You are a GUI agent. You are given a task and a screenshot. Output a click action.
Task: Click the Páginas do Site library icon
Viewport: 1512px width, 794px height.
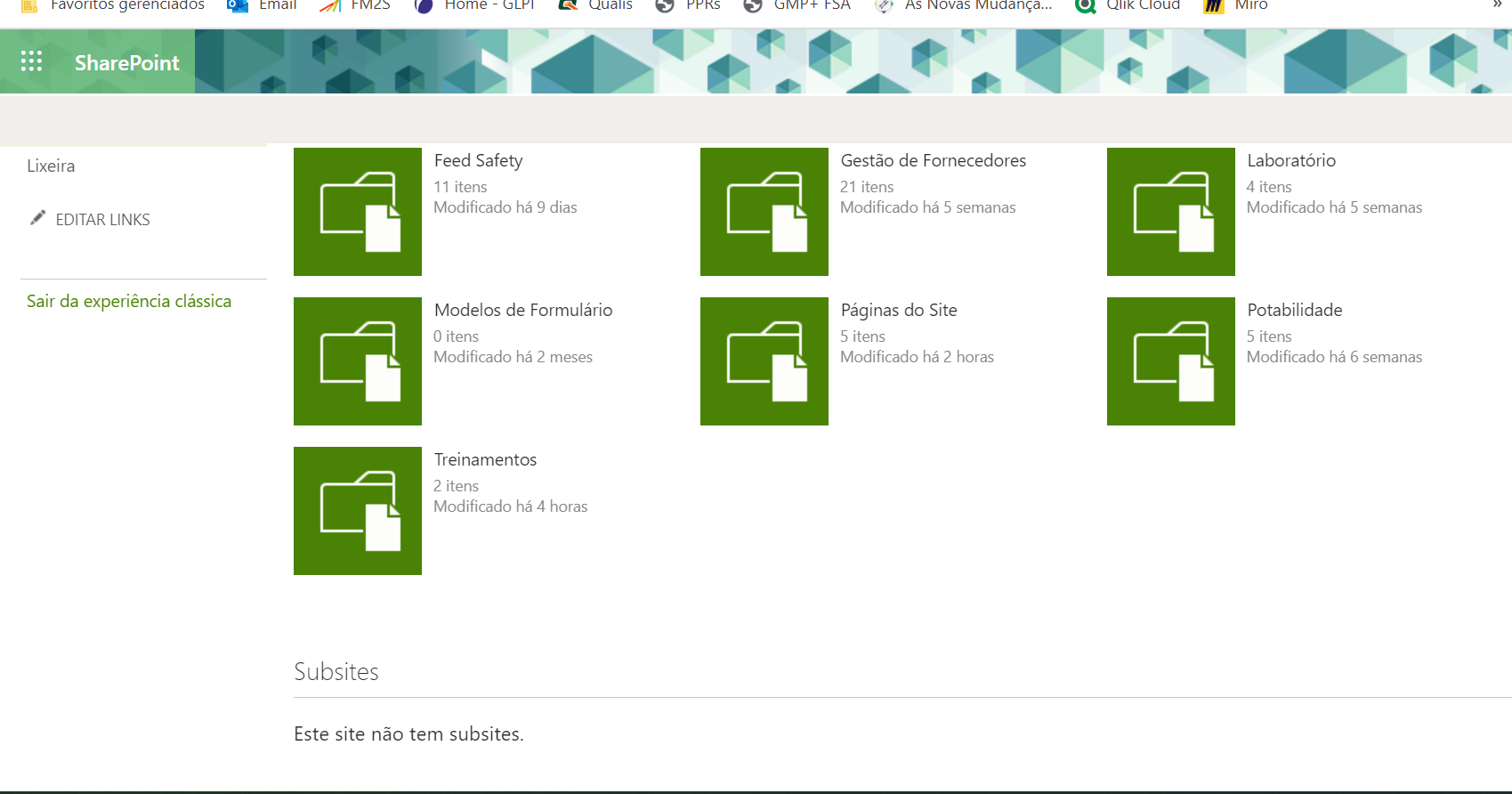pyautogui.click(x=764, y=361)
